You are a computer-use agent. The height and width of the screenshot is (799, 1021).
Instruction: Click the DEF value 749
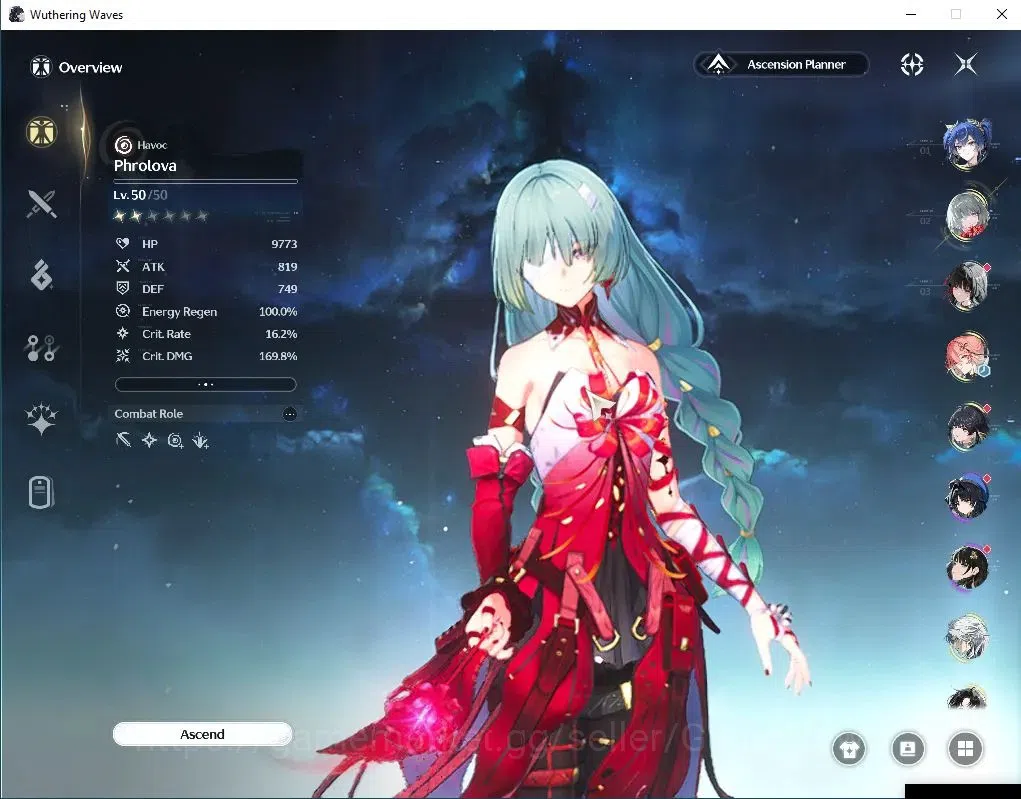287,289
